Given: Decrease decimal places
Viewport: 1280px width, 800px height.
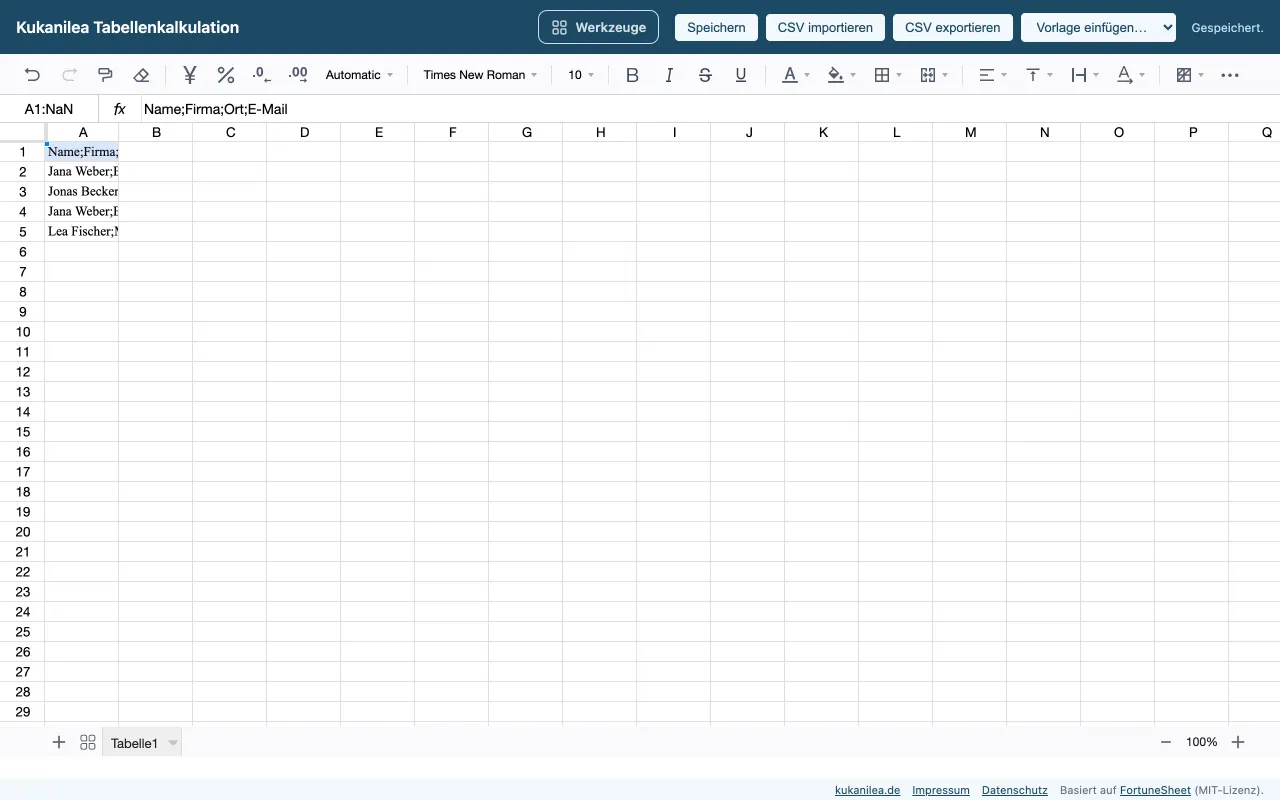Looking at the screenshot, I should point(262,75).
